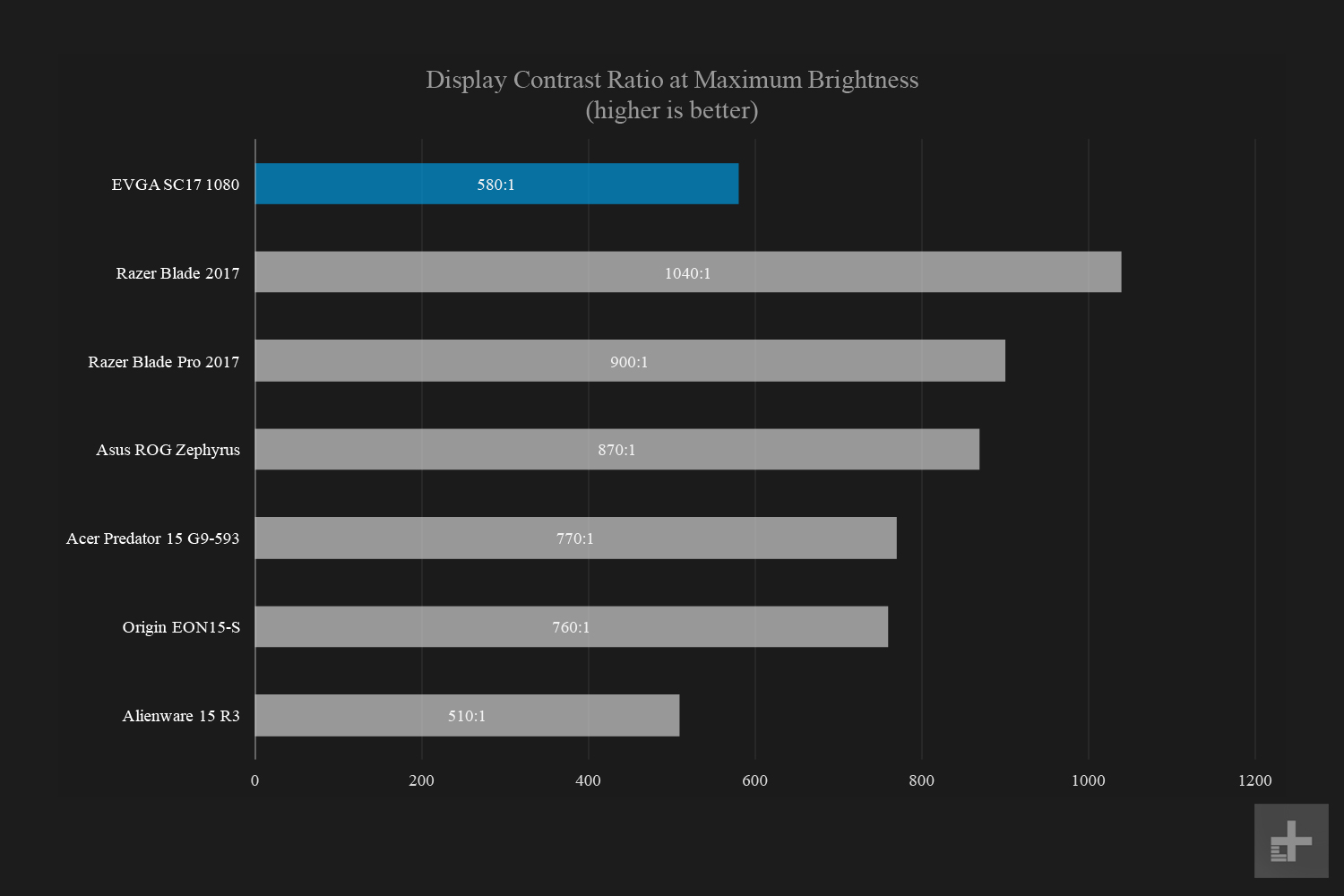Click the '770:1' value label
Viewport: 1344px width, 896px height.
point(575,538)
